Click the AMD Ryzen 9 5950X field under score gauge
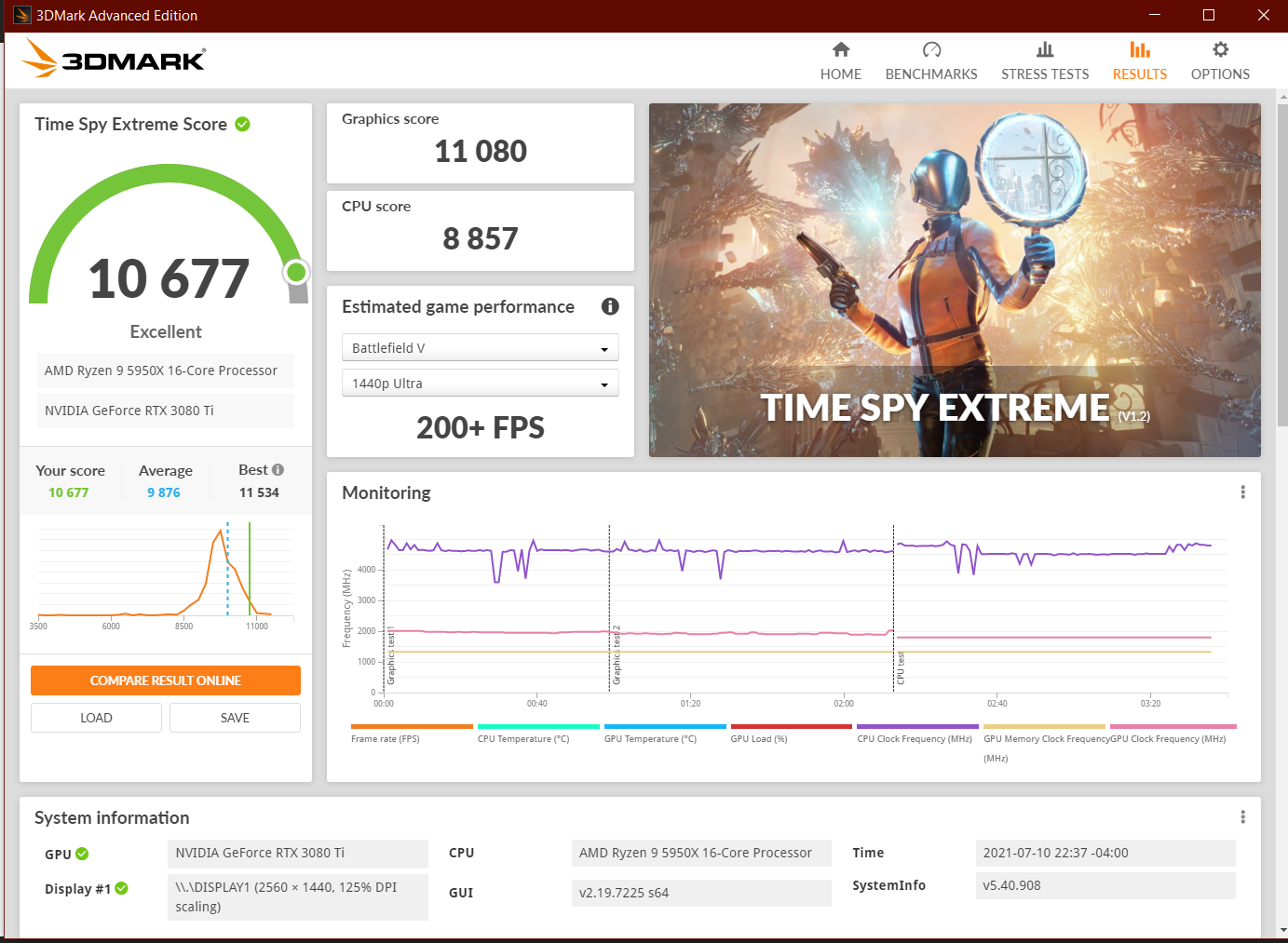Screen dimensions: 1288x943 [166, 370]
